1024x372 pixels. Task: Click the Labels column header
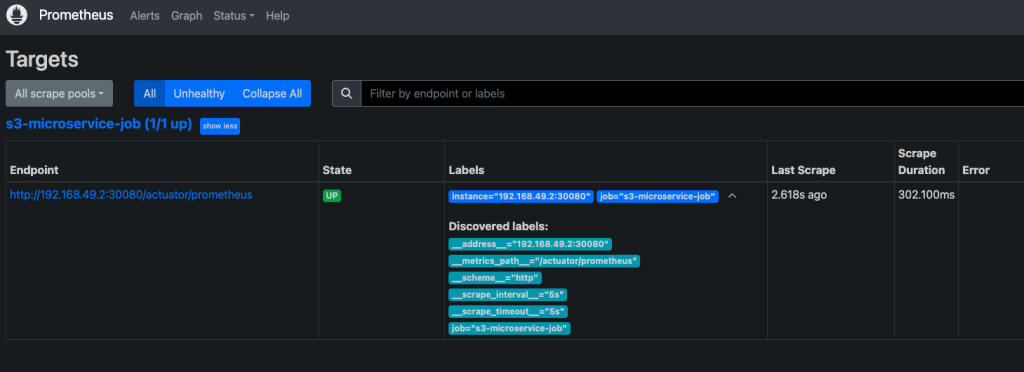point(466,170)
